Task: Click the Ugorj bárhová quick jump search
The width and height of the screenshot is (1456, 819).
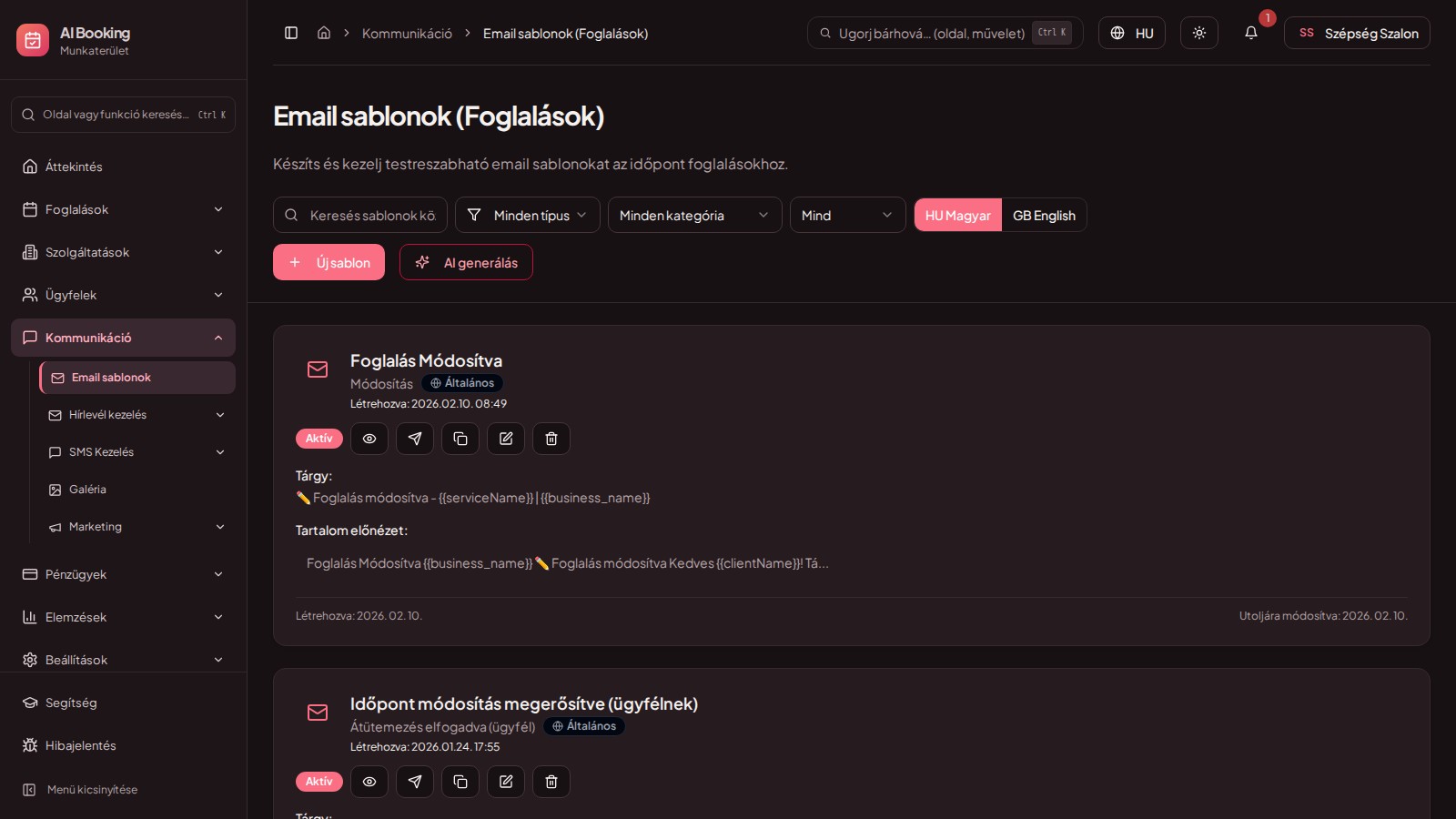Action: 945,33
